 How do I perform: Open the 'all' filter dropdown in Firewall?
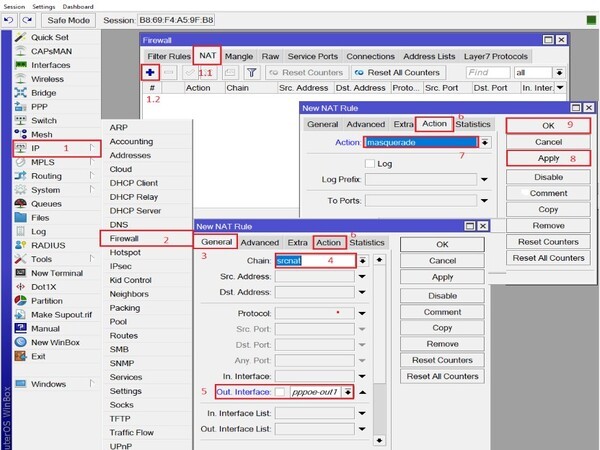pos(559,72)
